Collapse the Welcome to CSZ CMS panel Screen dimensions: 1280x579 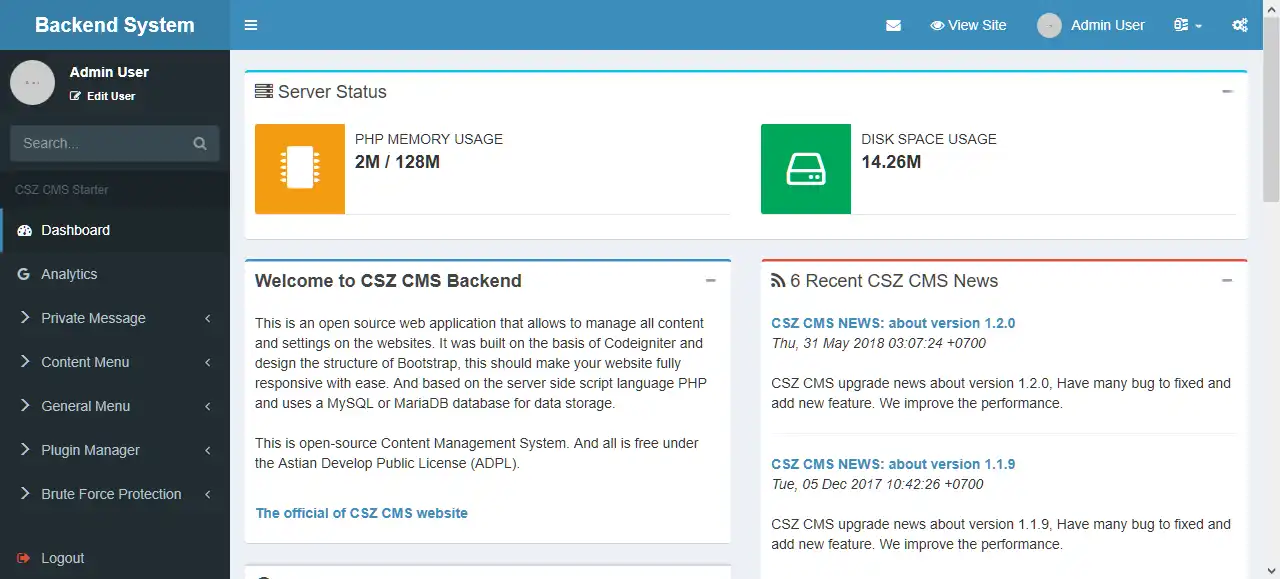pyautogui.click(x=711, y=281)
